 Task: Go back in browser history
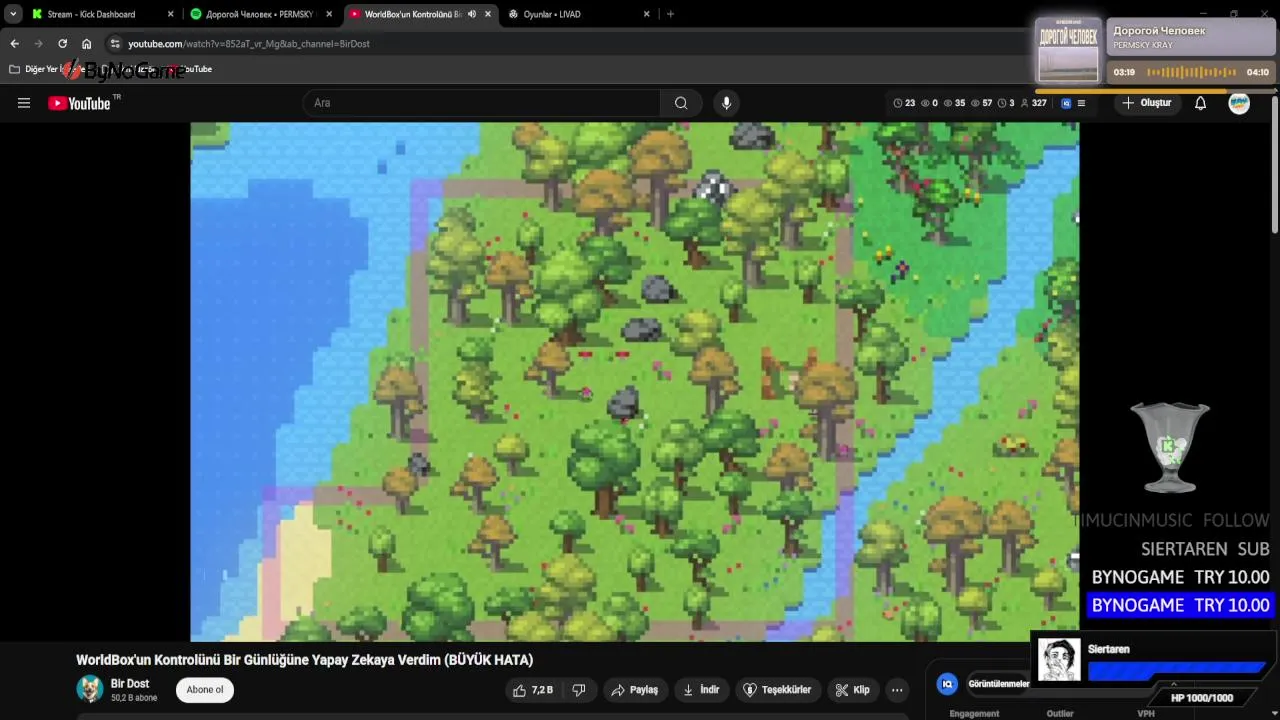[14, 44]
